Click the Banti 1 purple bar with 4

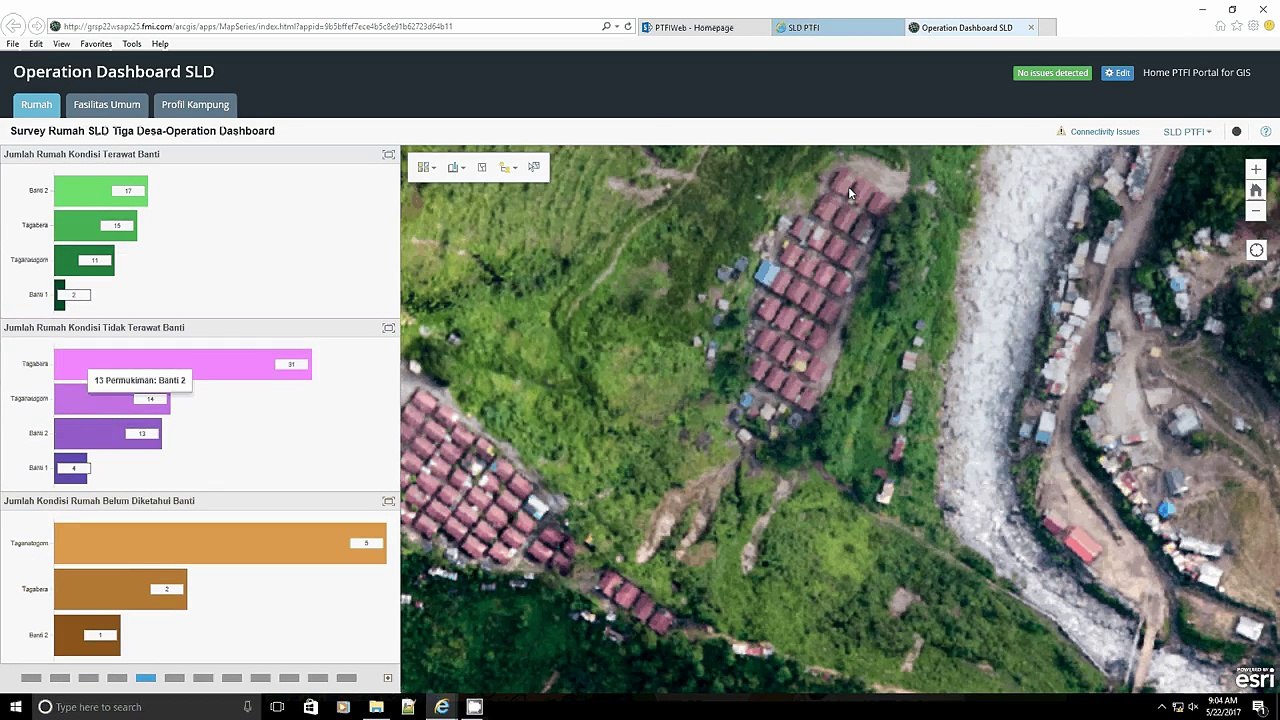point(71,468)
